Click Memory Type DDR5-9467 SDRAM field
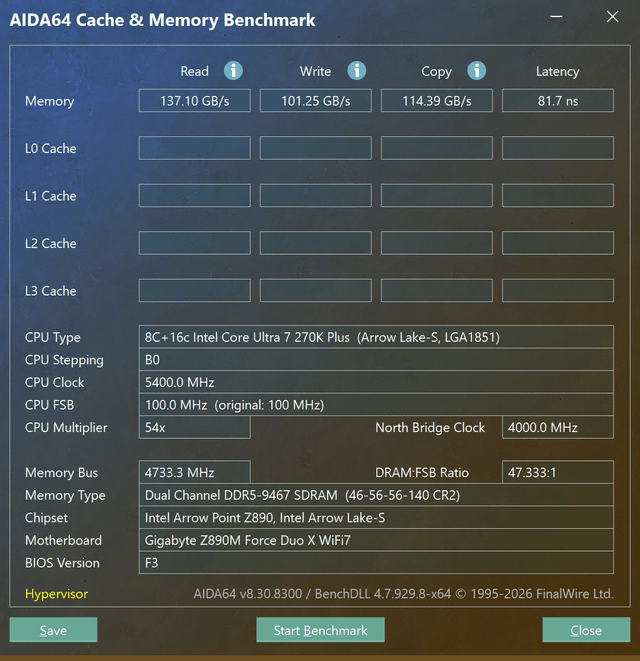The width and height of the screenshot is (640, 661). point(376,495)
